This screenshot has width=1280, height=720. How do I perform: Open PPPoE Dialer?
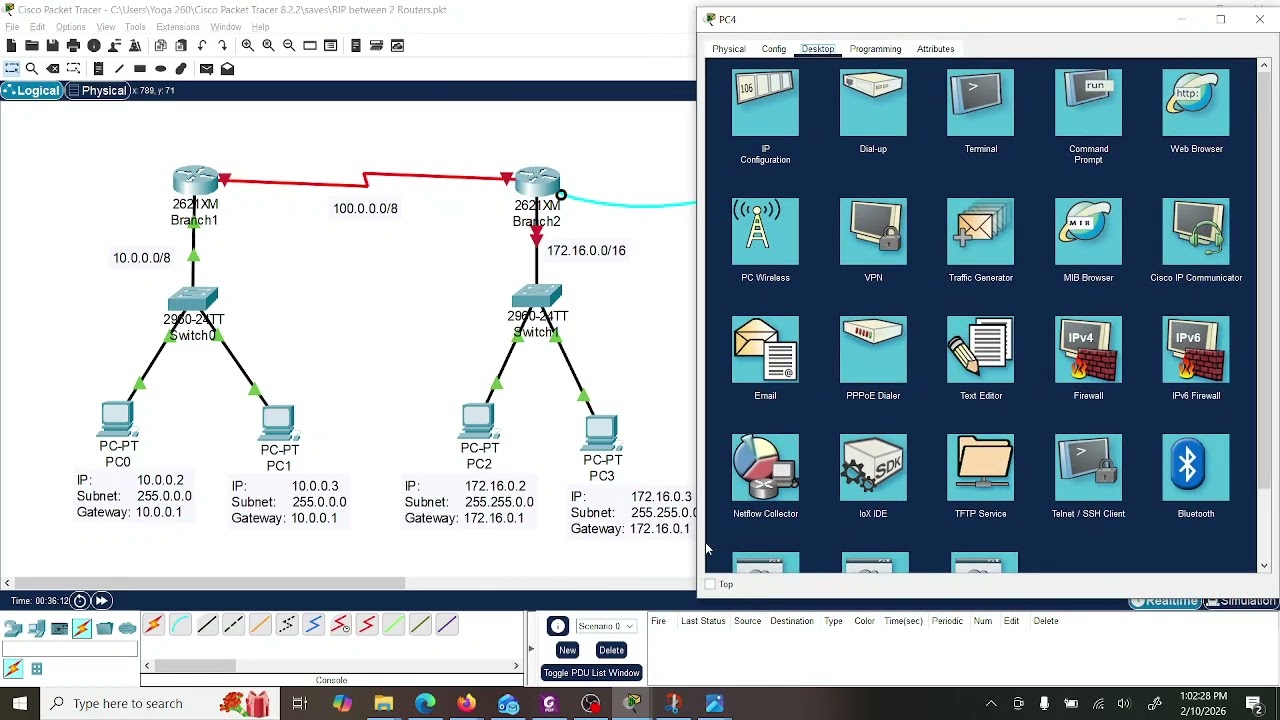(x=873, y=349)
